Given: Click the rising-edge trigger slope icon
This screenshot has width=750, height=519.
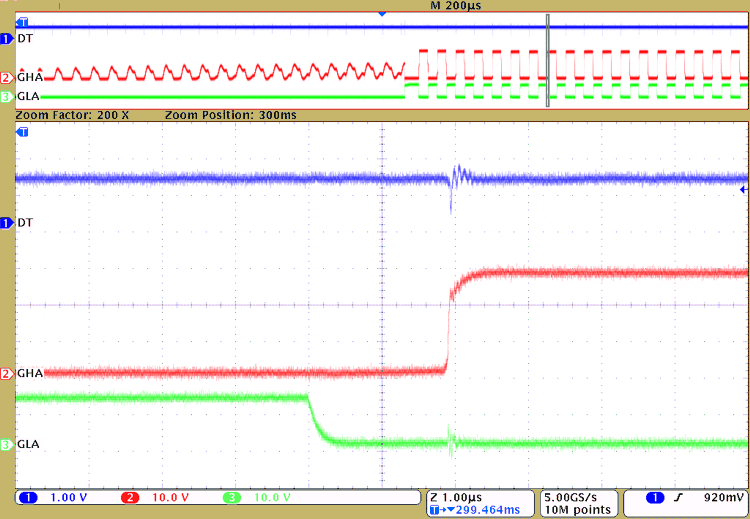Looking at the screenshot, I should [677, 497].
